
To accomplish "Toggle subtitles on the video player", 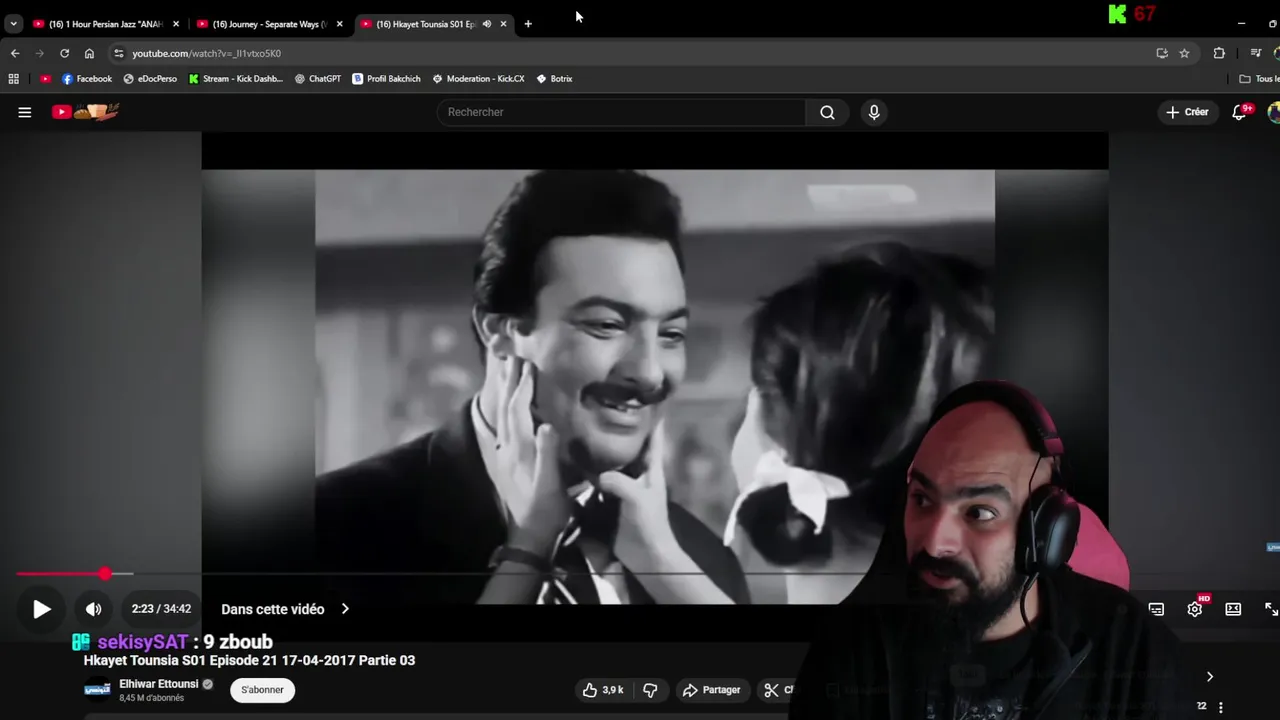I will [1156, 609].
